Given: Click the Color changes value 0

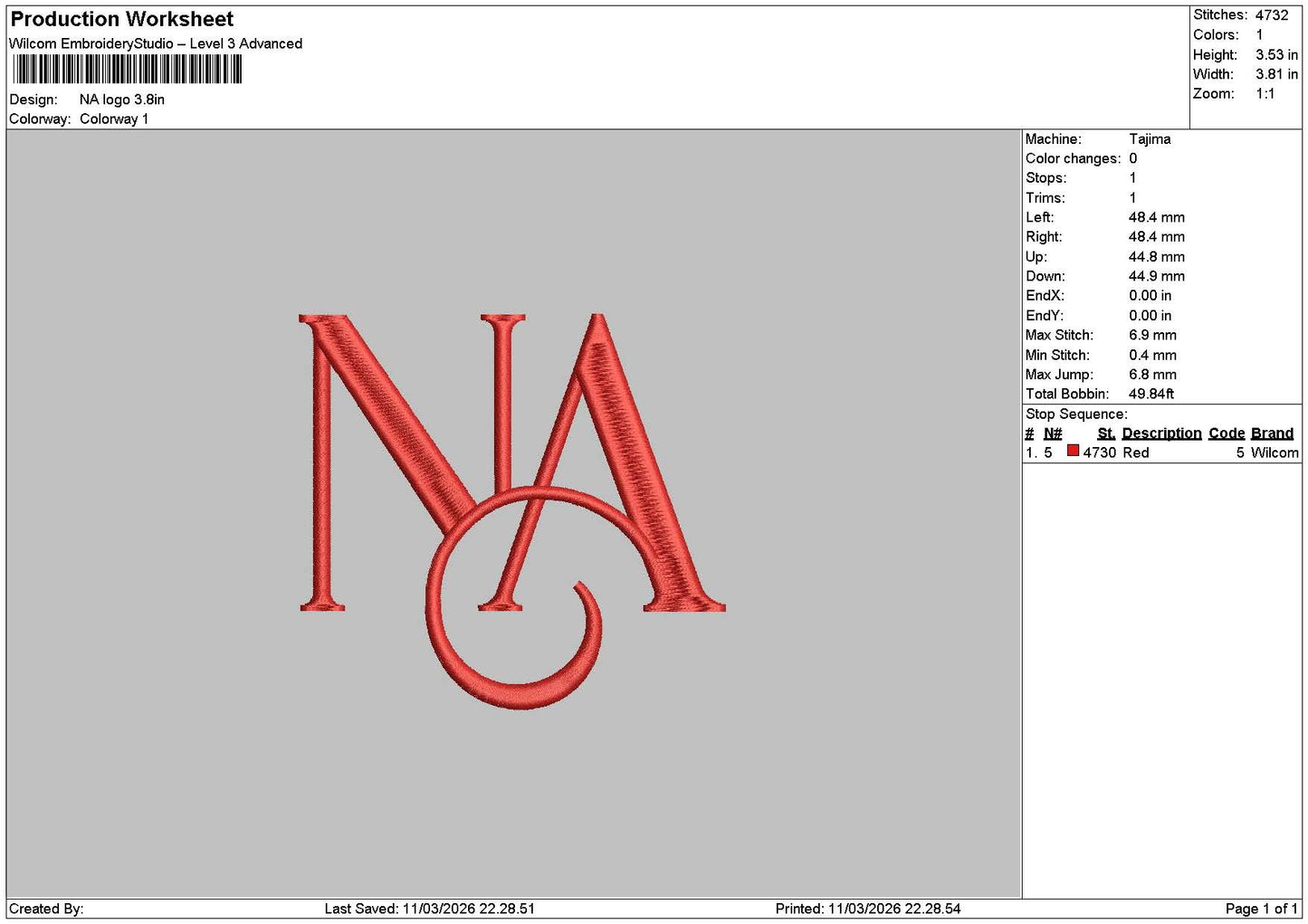Looking at the screenshot, I should (1132, 158).
